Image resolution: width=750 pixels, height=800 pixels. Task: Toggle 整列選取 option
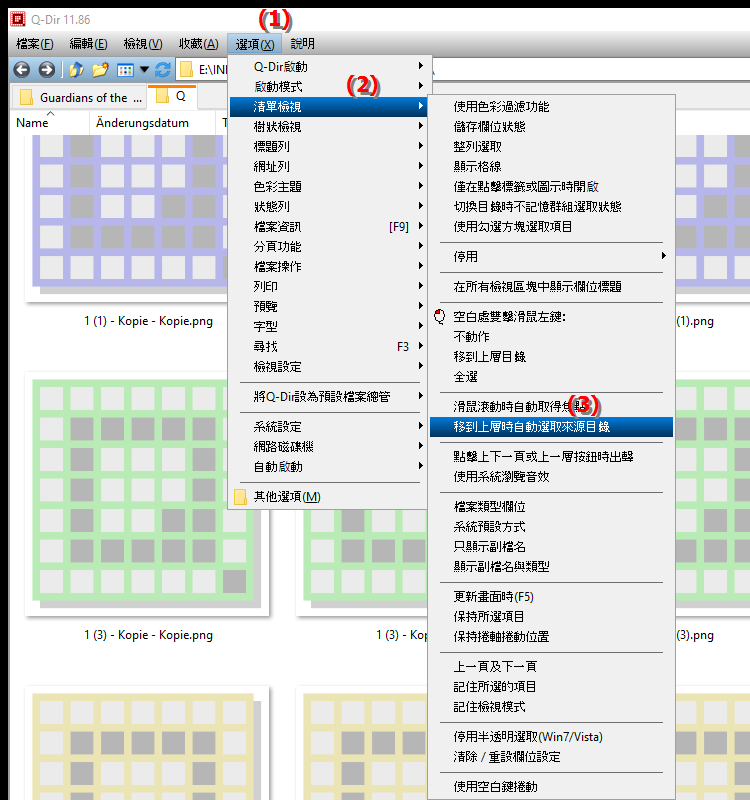pyautogui.click(x=551, y=147)
